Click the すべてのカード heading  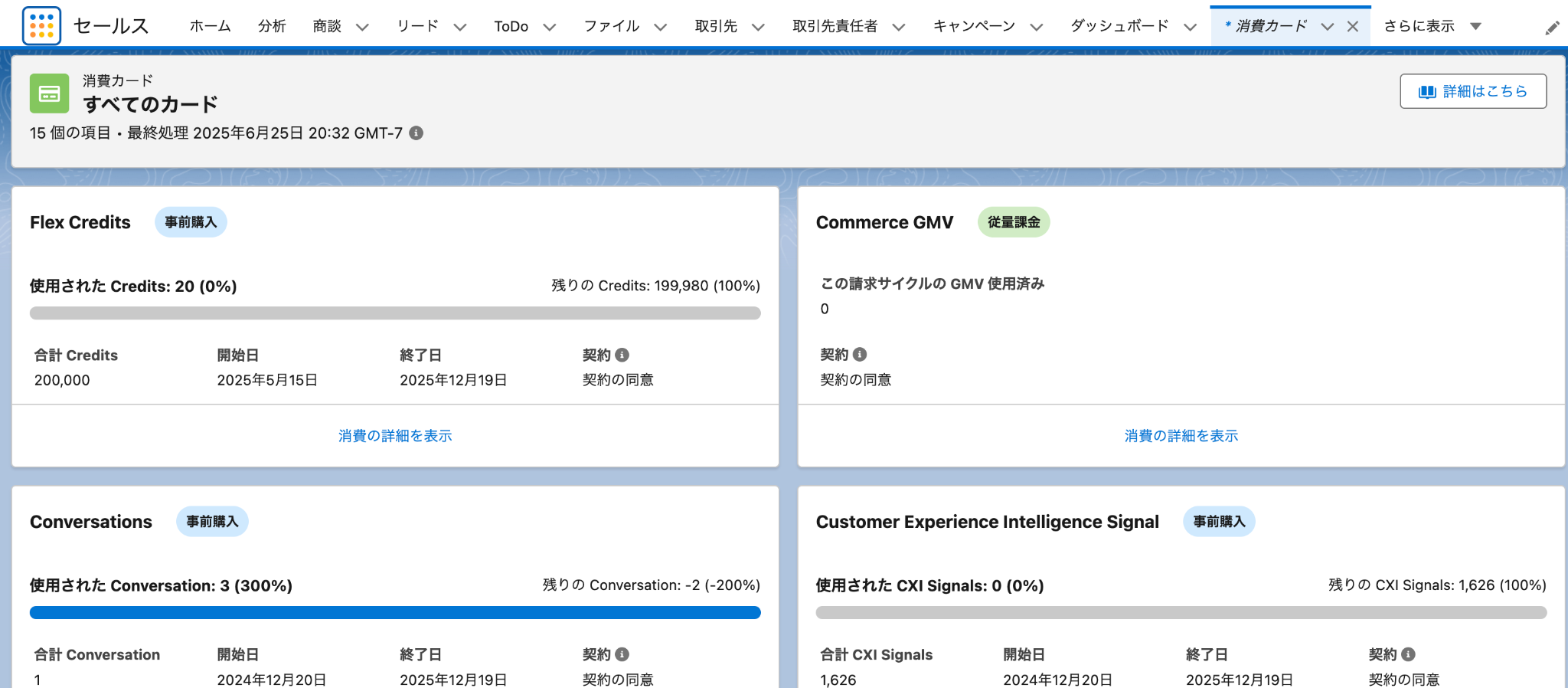pos(151,104)
